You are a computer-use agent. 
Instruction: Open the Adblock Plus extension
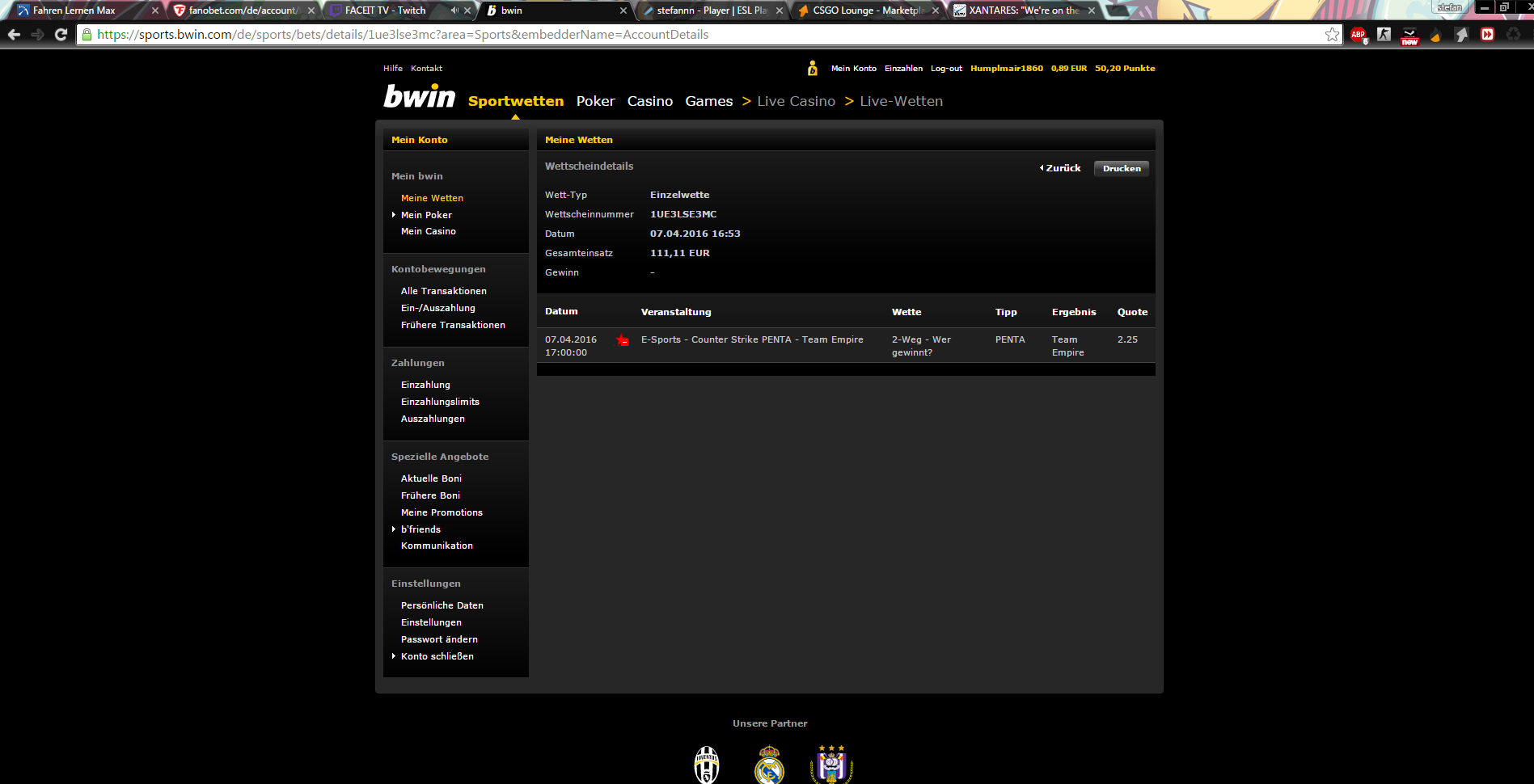pos(1359,35)
